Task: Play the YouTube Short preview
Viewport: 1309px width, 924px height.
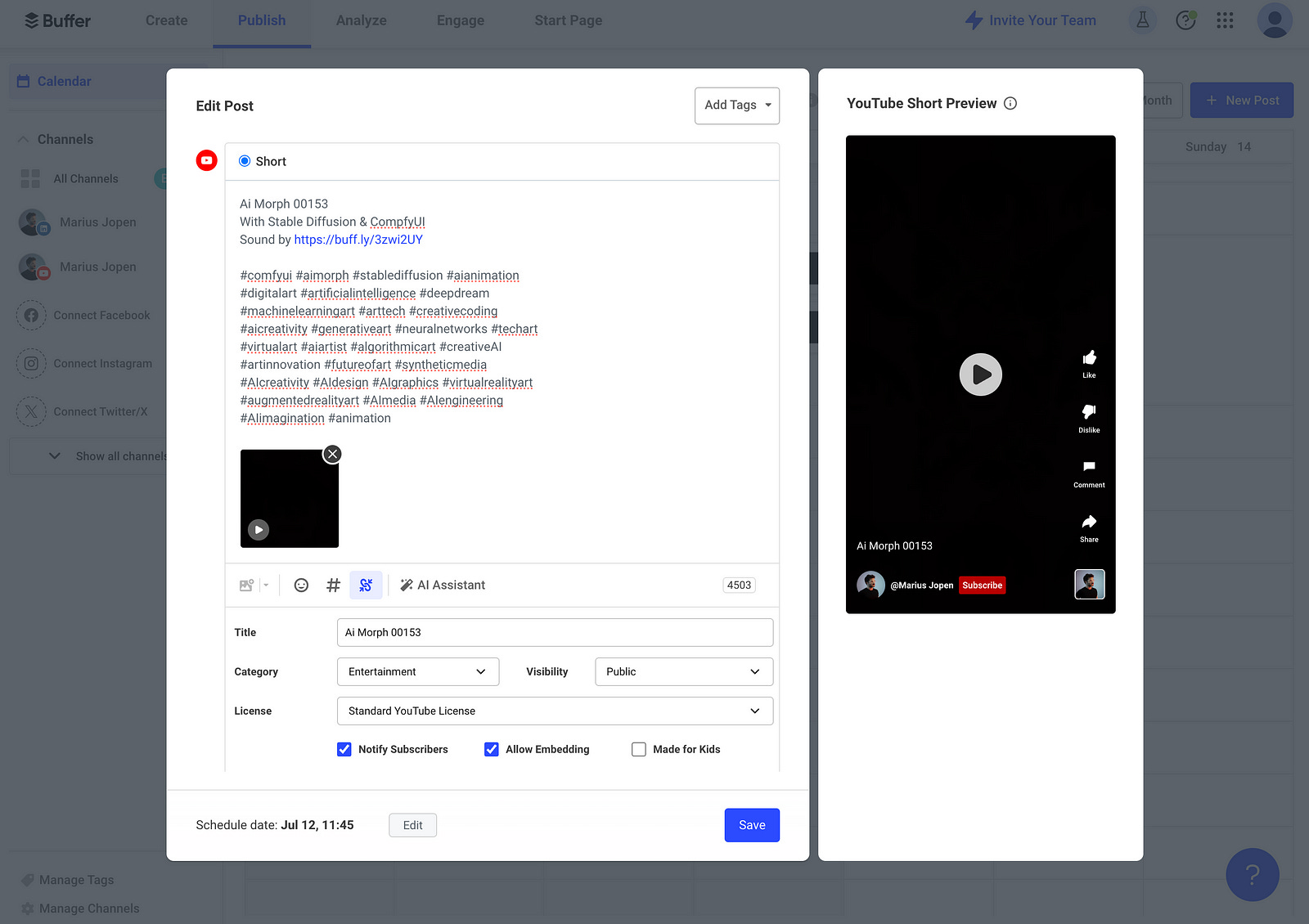Action: click(x=980, y=375)
